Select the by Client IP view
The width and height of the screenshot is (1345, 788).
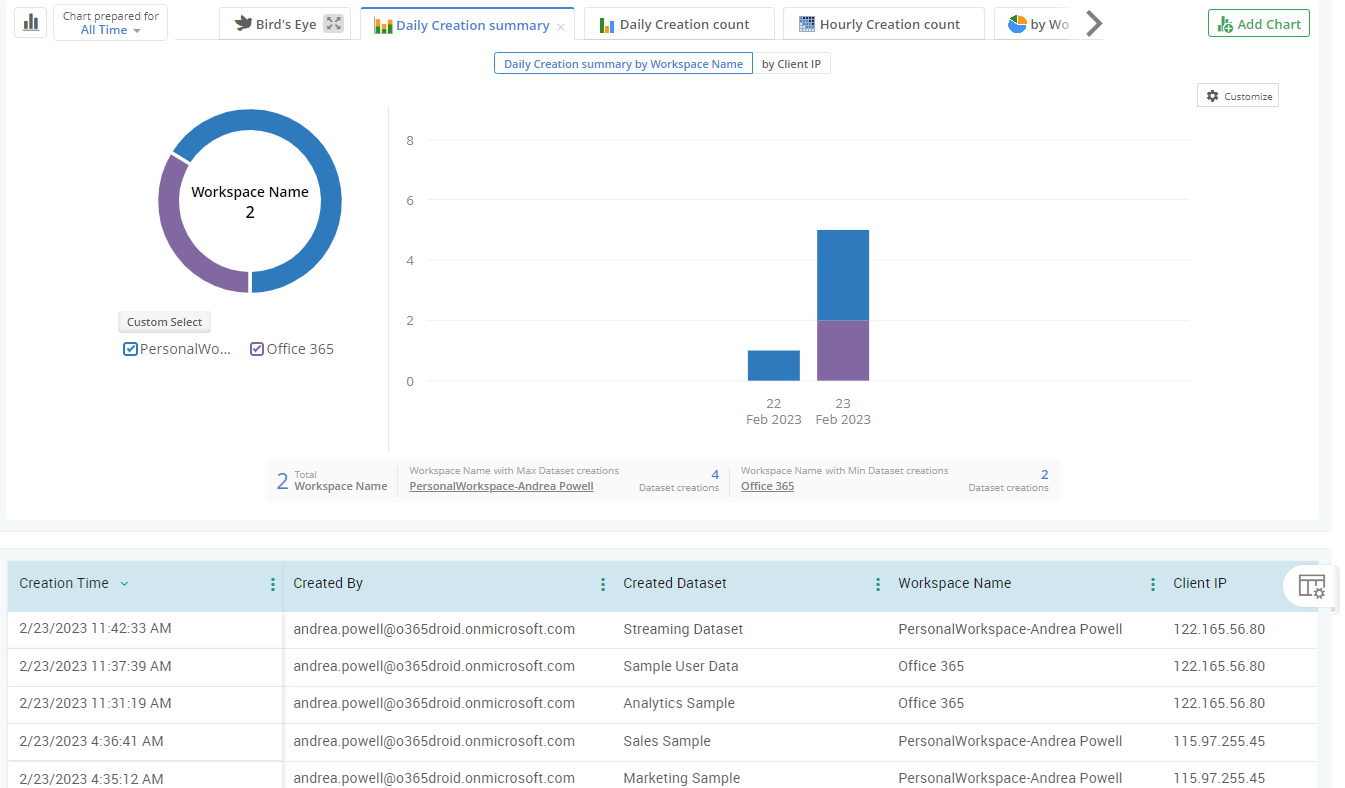(x=792, y=62)
